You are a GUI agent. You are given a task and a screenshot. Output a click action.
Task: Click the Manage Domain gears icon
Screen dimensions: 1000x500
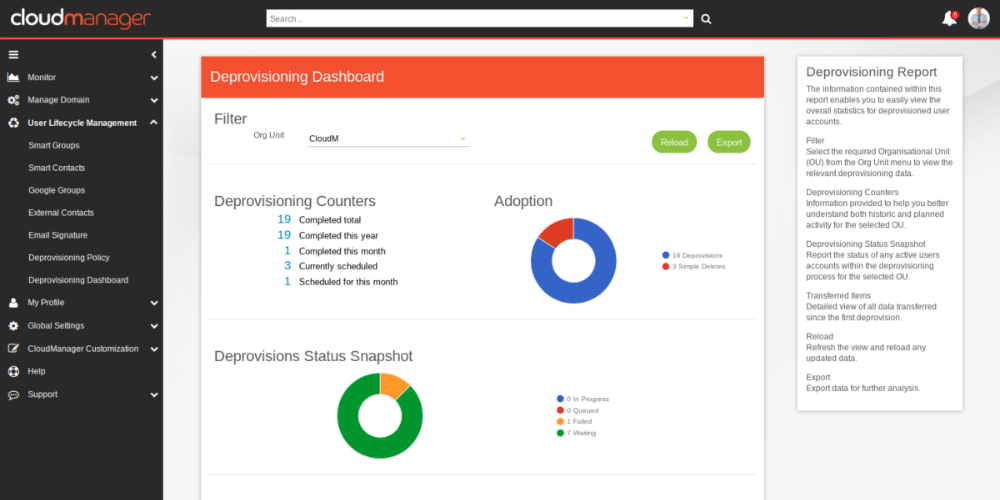13,100
